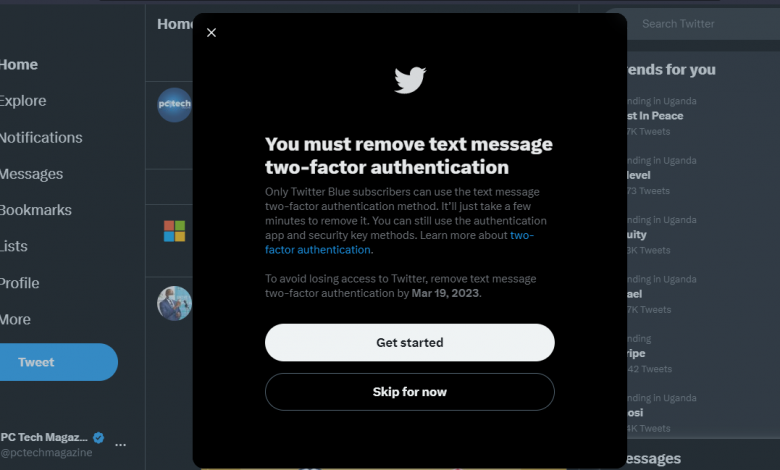Viewport: 780px width, 470px height.
Task: Go to Profile page in sidebar
Action: click(19, 283)
